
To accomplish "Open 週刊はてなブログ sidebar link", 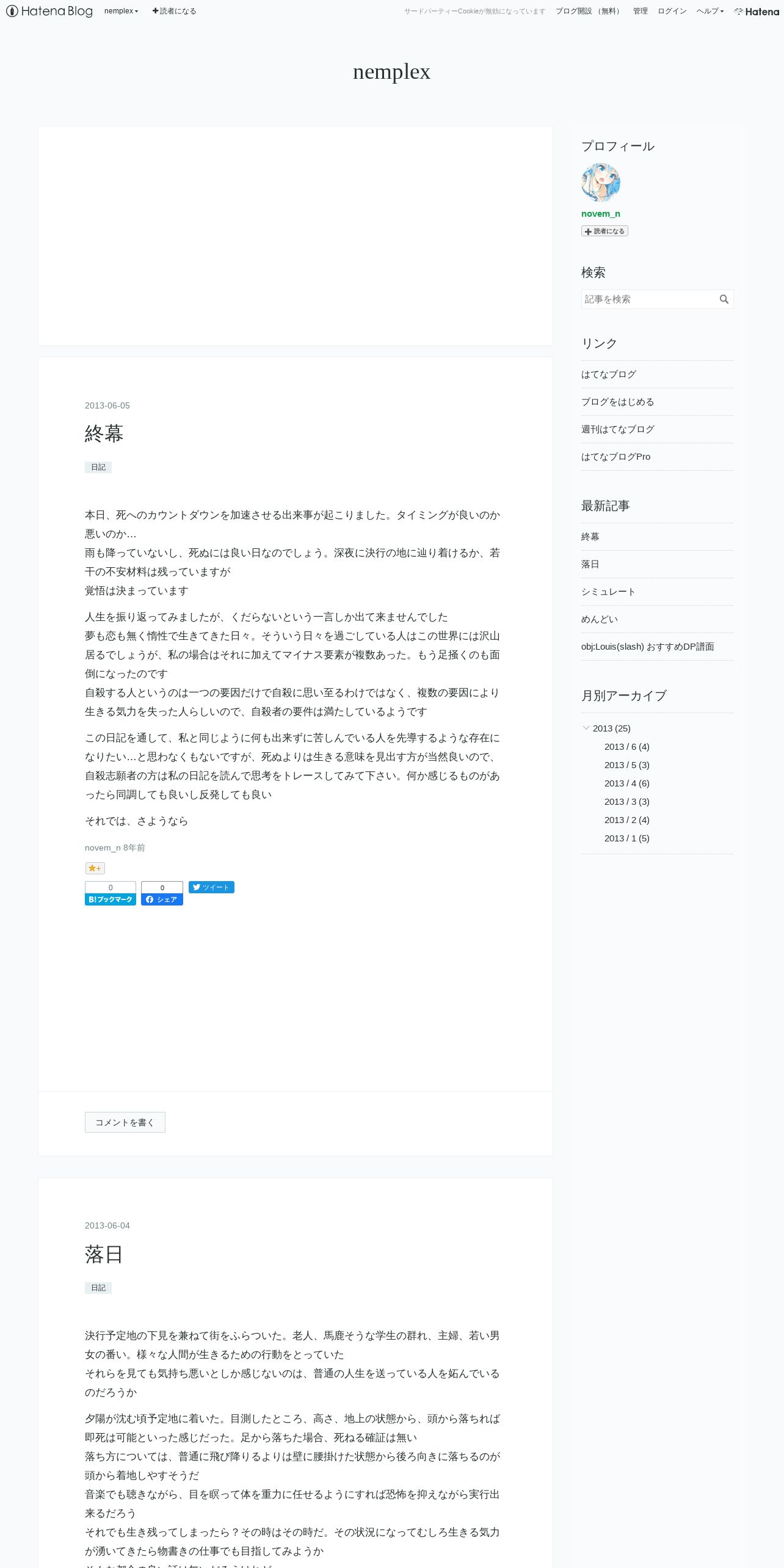I will [618, 429].
